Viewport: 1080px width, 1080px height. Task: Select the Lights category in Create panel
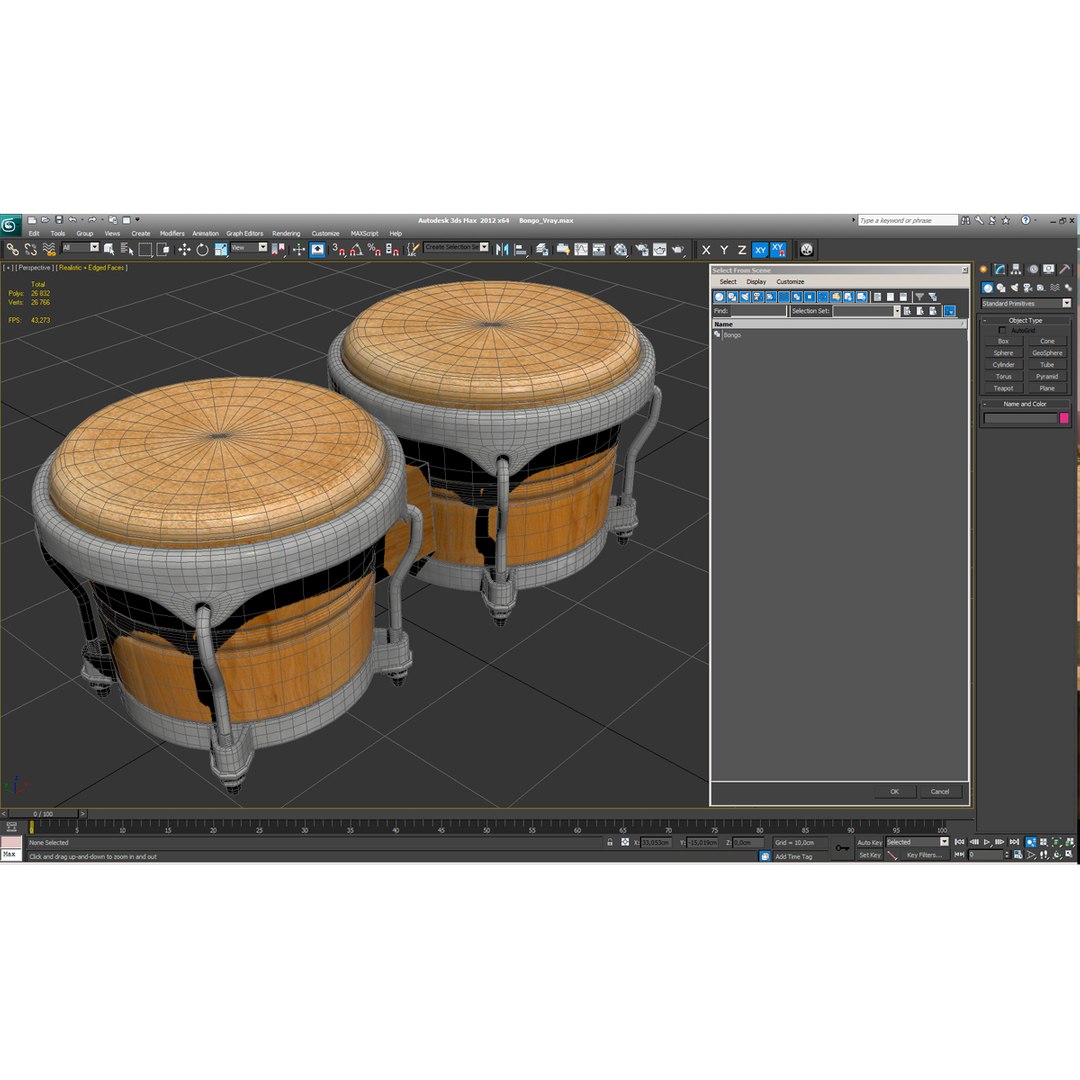[x=1014, y=288]
